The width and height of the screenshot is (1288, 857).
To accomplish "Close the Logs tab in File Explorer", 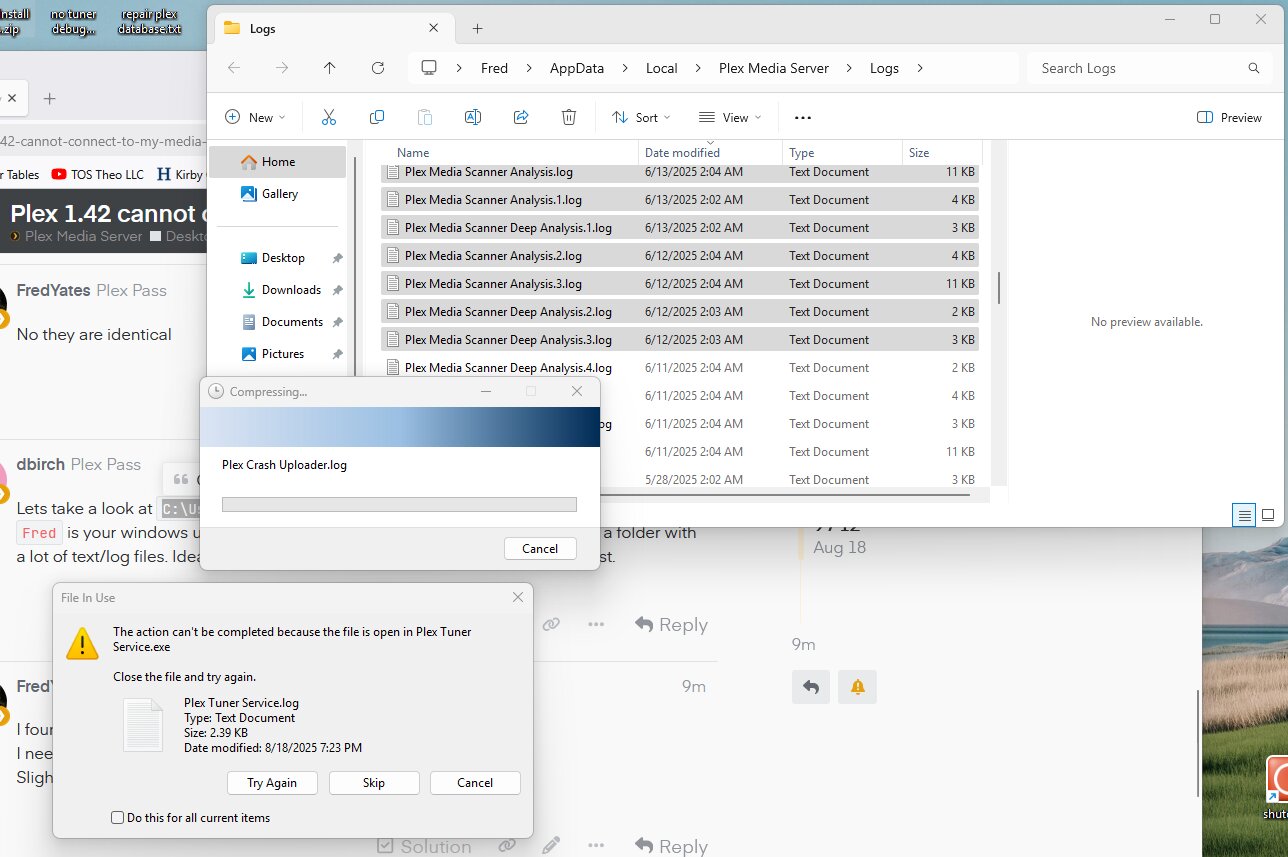I will point(434,28).
